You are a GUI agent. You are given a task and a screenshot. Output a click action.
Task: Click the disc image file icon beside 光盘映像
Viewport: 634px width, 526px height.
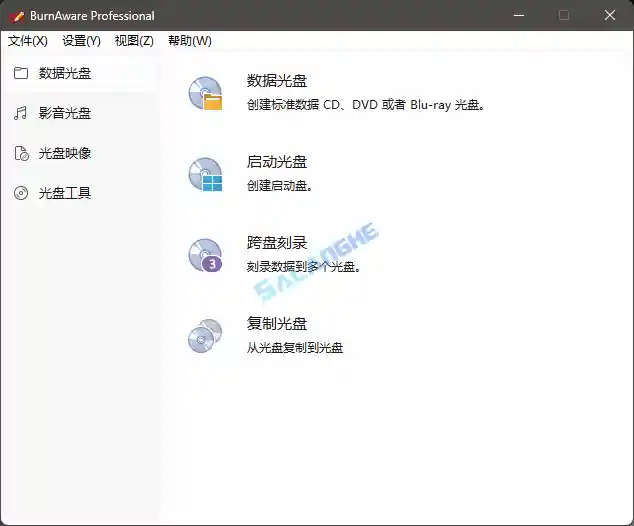(x=21, y=153)
